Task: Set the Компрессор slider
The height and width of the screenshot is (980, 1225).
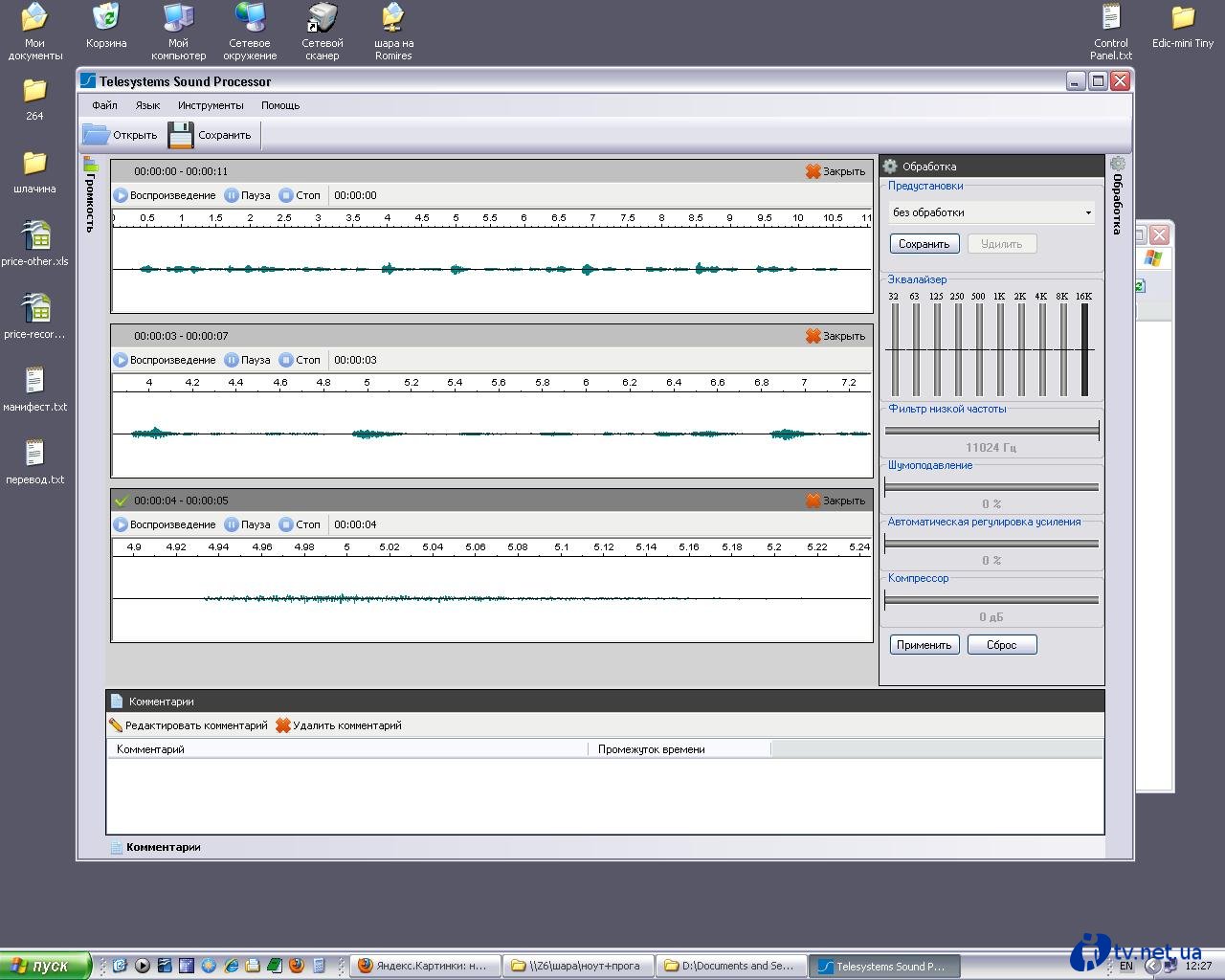Action: click(x=991, y=600)
